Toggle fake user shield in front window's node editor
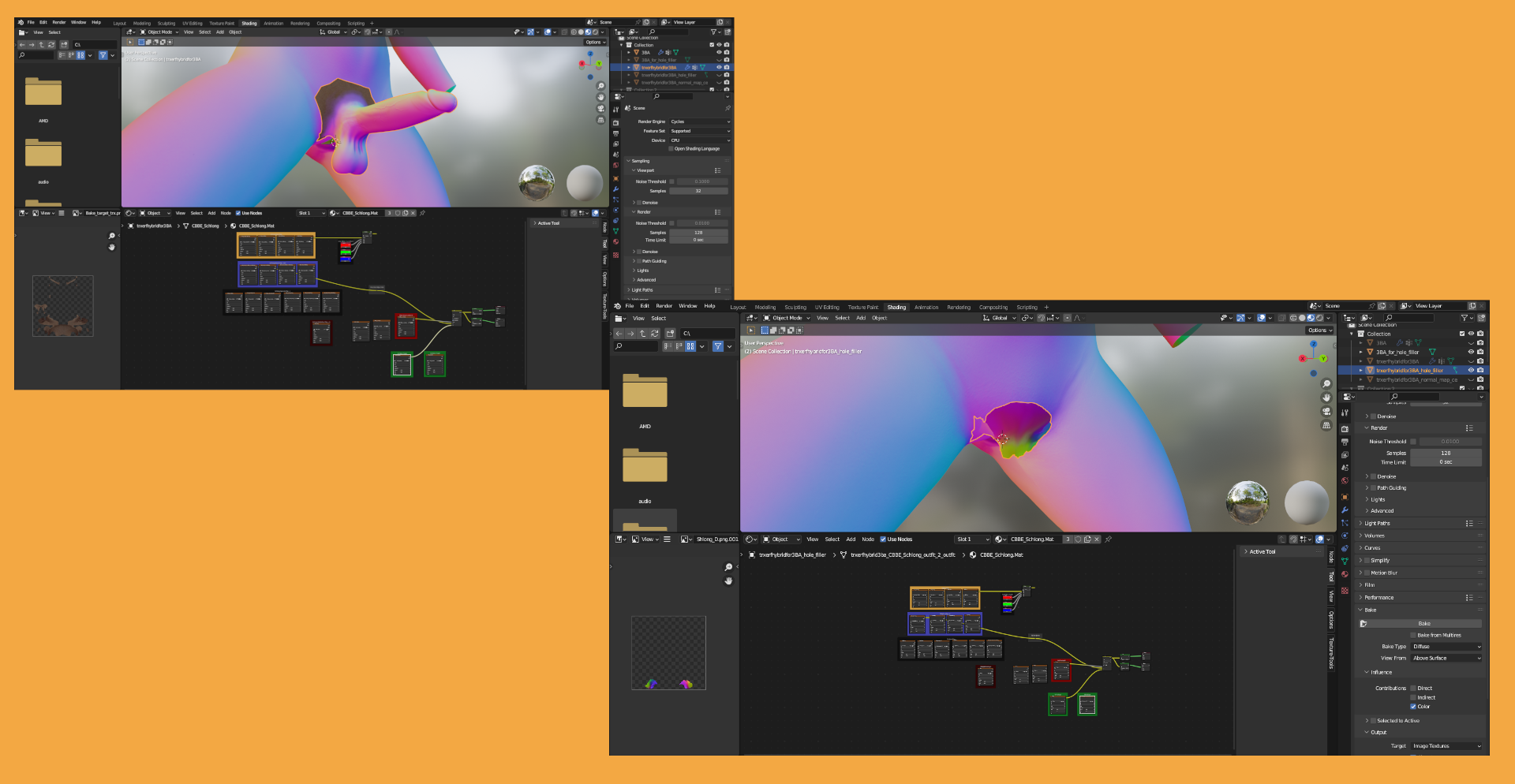The width and height of the screenshot is (1515, 784). point(1078,539)
